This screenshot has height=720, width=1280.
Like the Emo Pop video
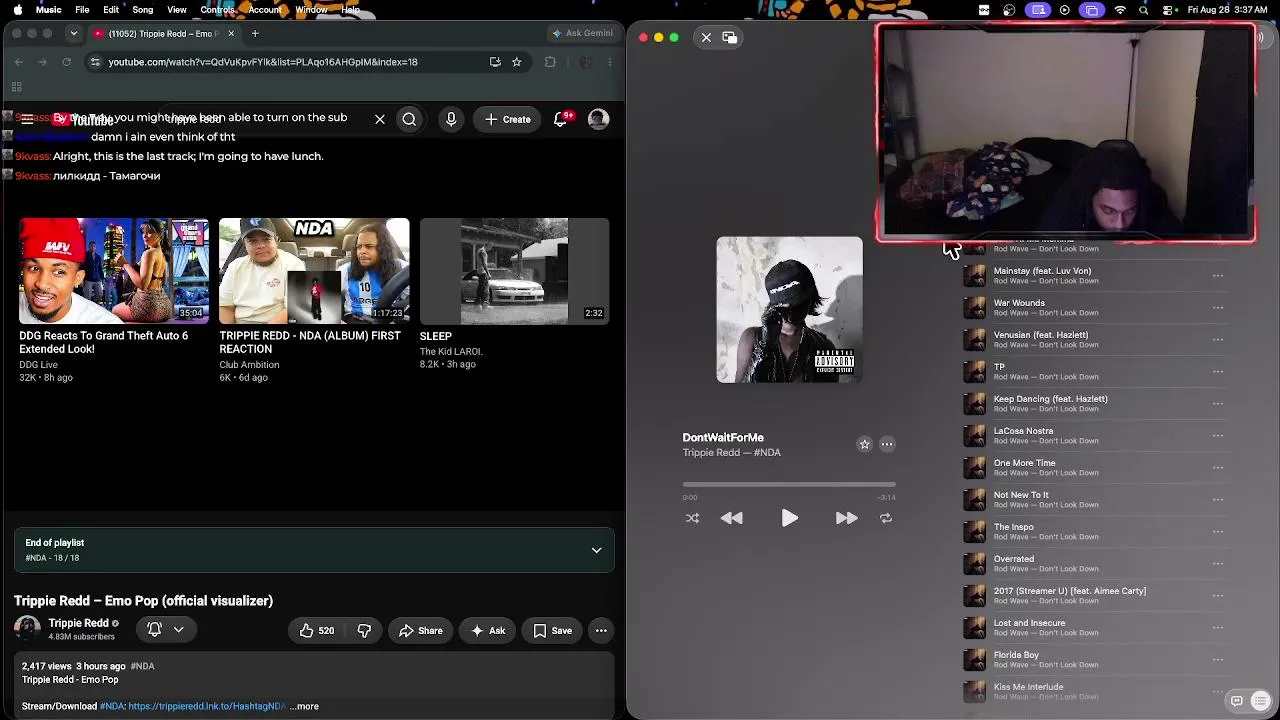[316, 630]
